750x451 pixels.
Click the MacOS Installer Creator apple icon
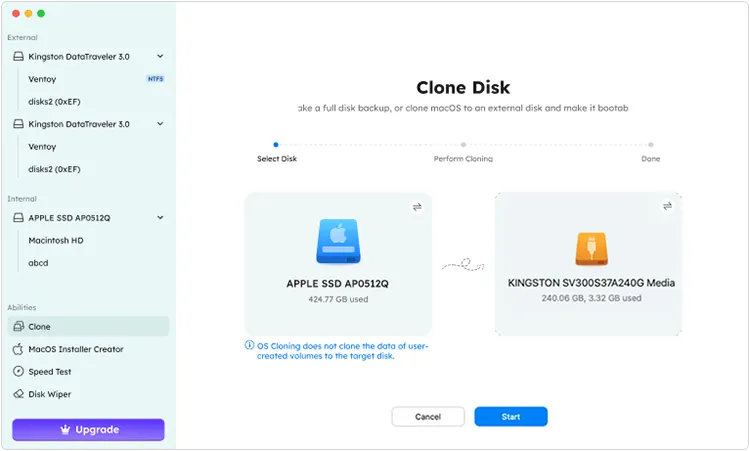click(18, 349)
